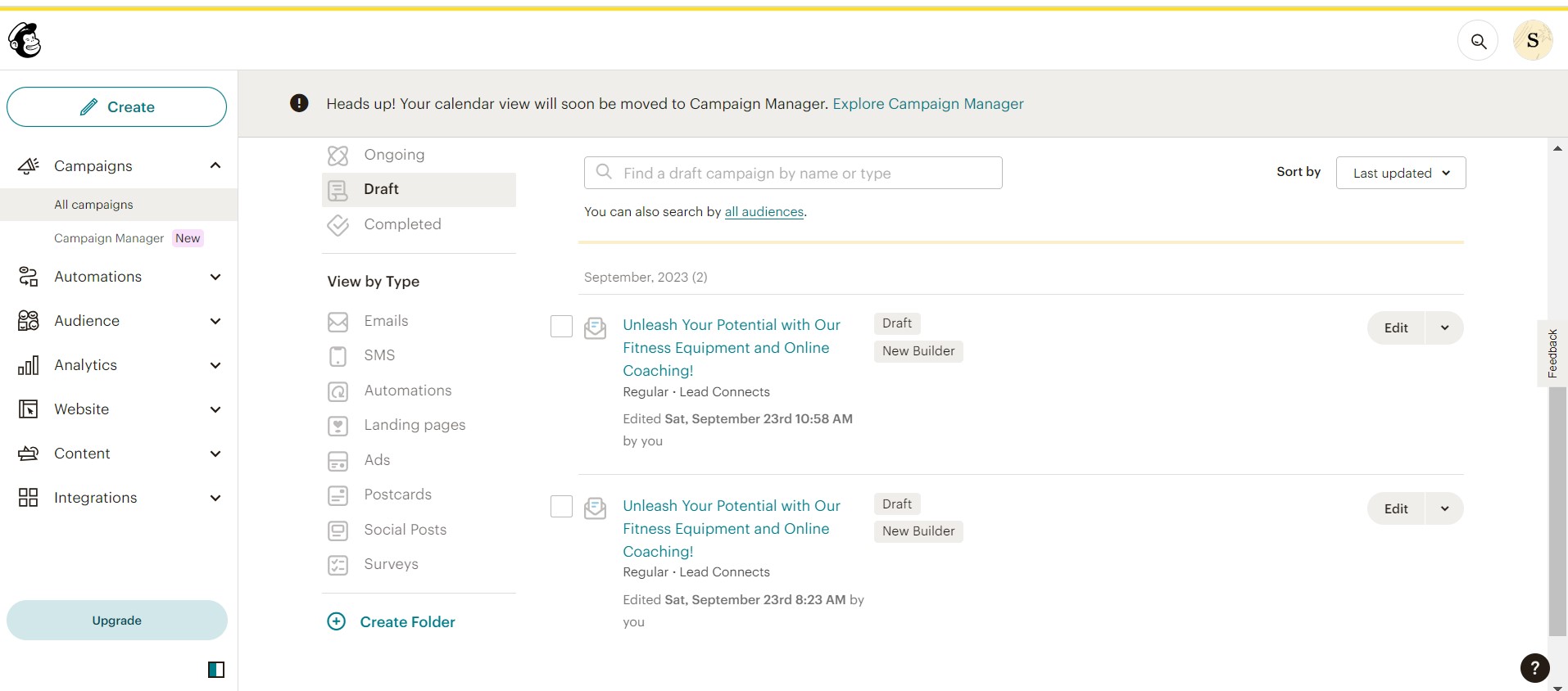Click the help question mark icon
Viewport: 1568px width, 691px height.
coord(1534,668)
